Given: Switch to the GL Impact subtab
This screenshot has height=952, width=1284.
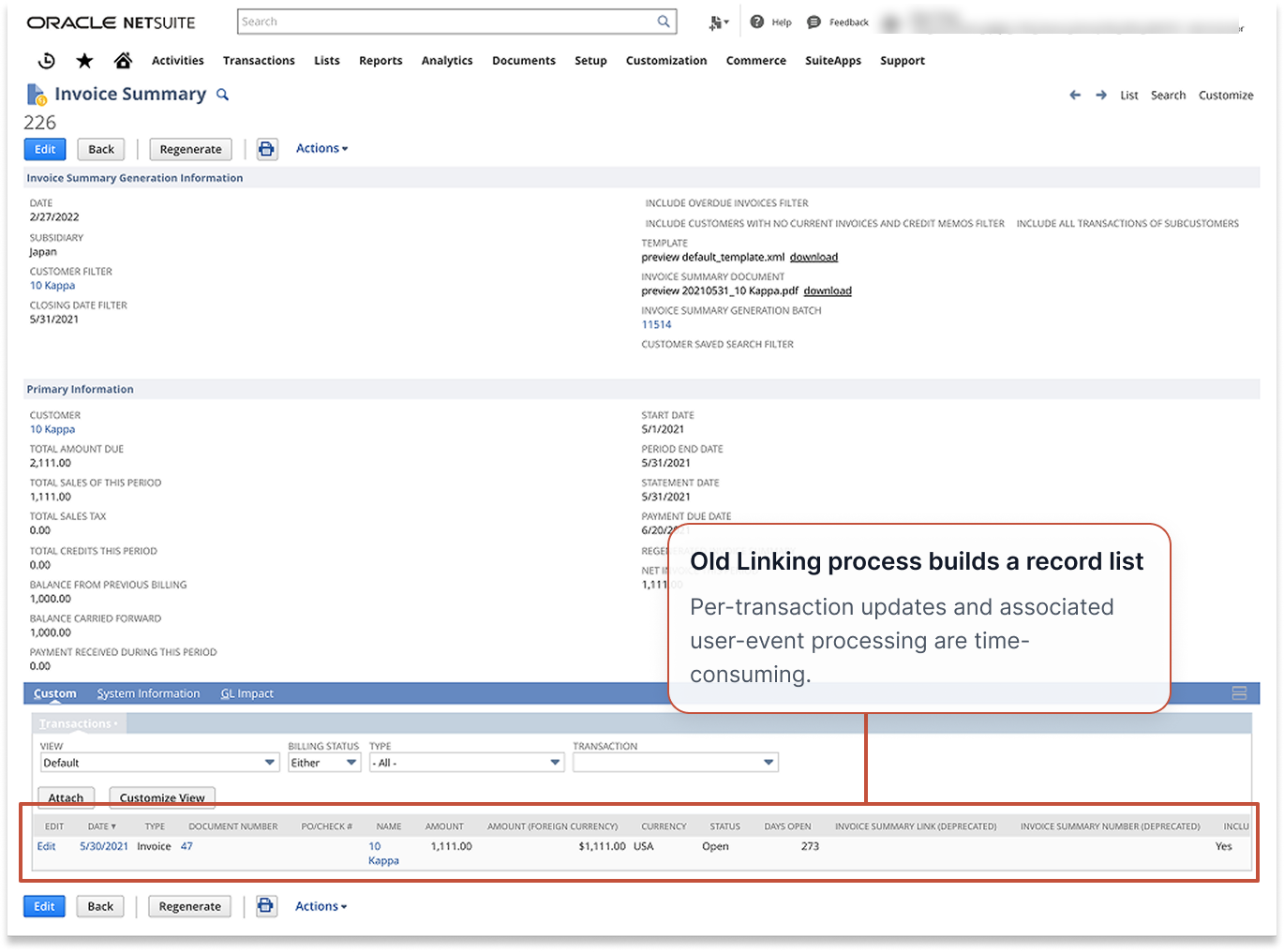Looking at the screenshot, I should (x=247, y=693).
